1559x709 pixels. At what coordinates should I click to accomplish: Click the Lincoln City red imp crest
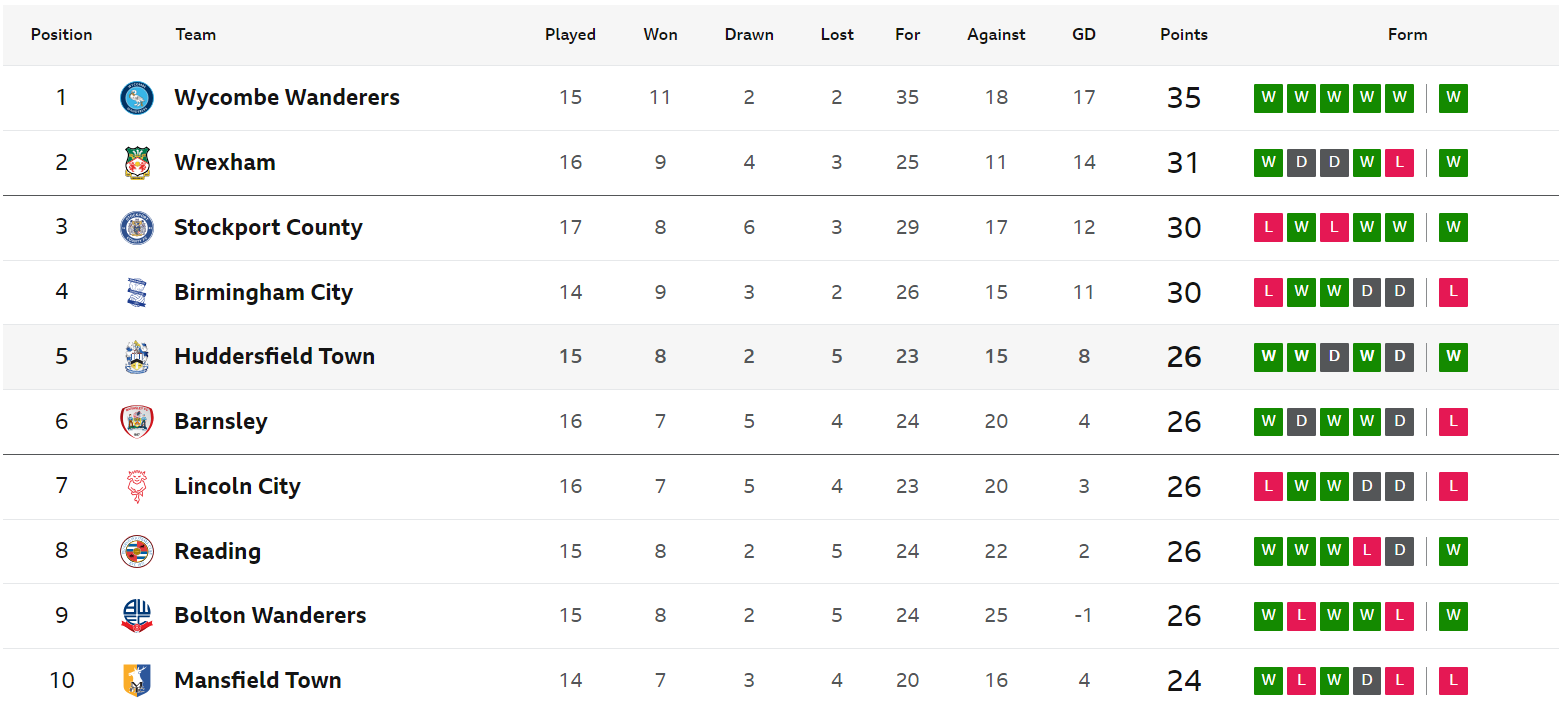click(x=136, y=487)
